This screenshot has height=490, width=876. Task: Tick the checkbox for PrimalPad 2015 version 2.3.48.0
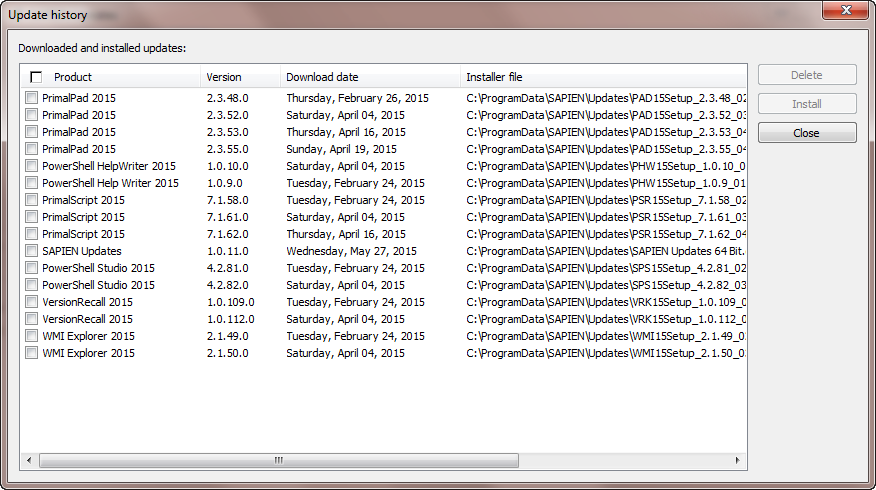31,98
